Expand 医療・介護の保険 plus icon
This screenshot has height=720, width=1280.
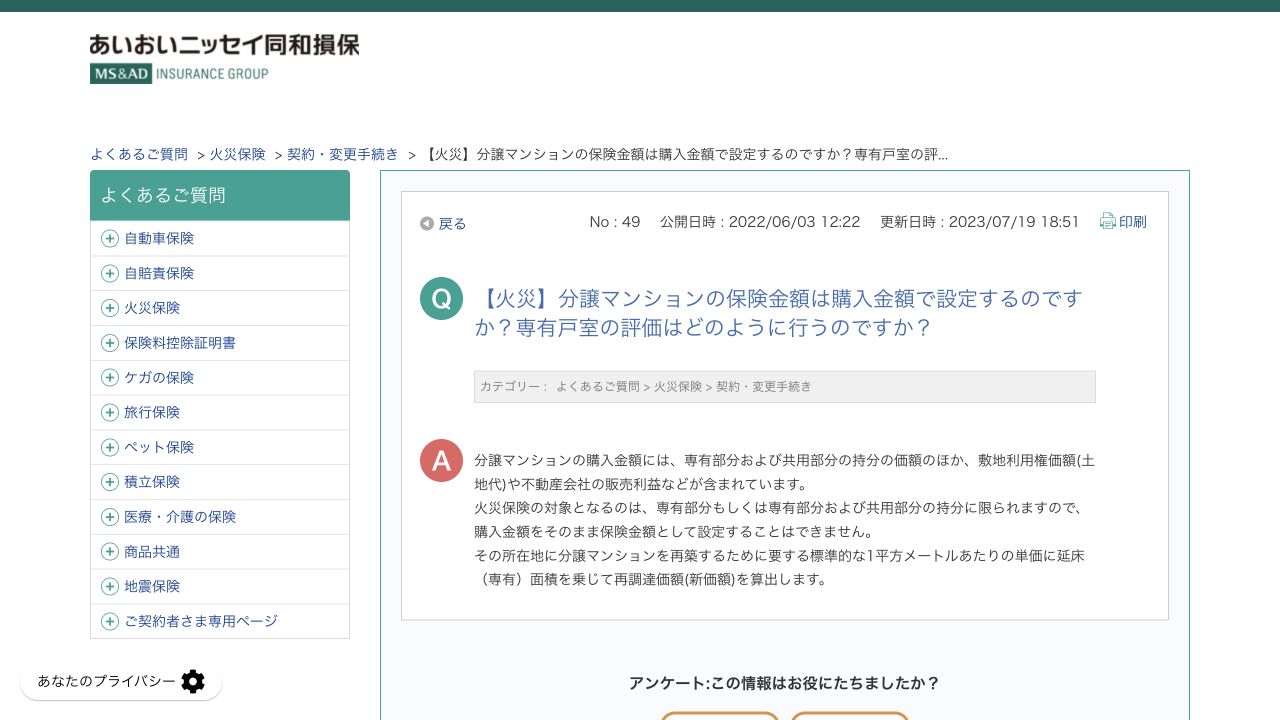(110, 517)
